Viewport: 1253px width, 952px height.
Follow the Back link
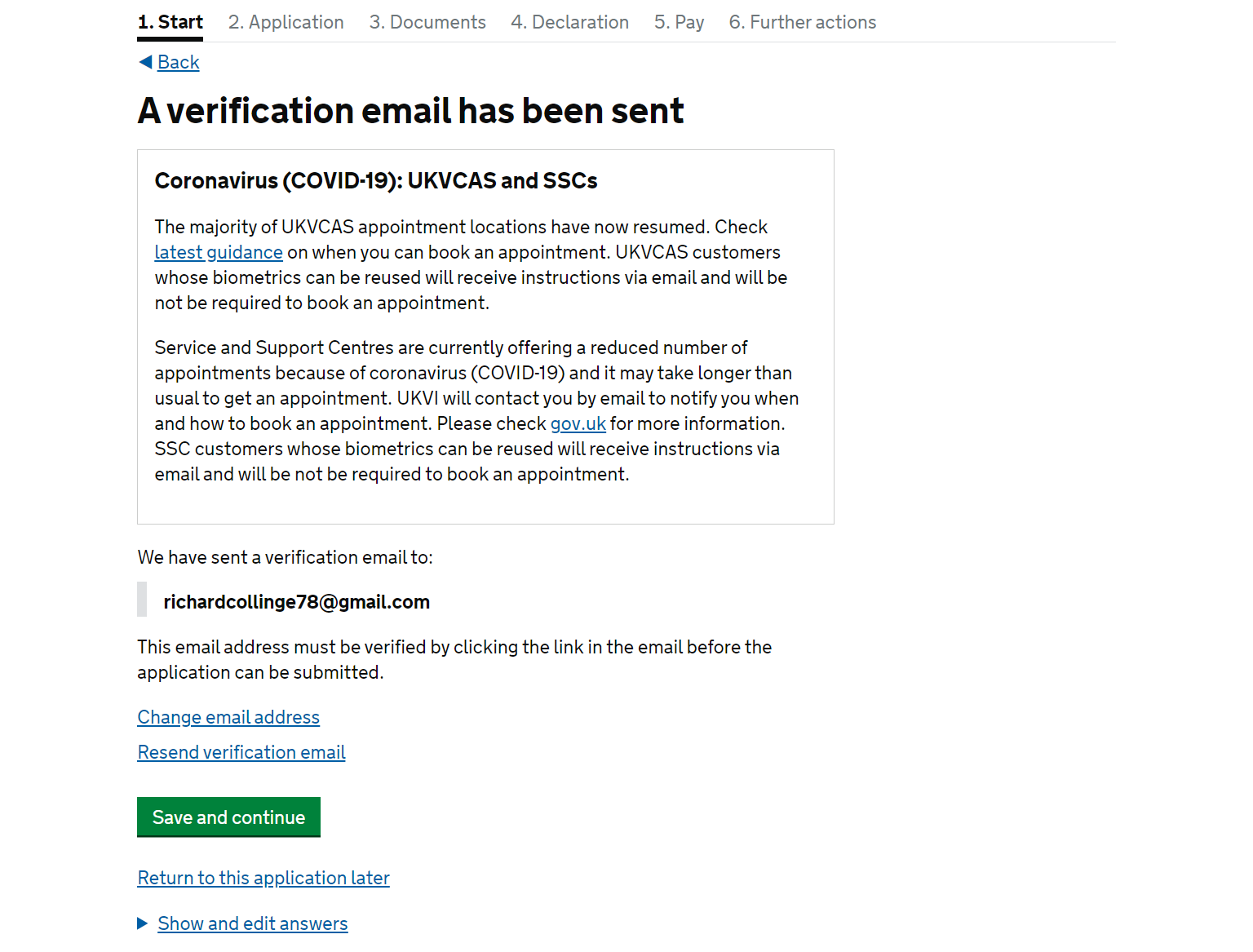[179, 62]
